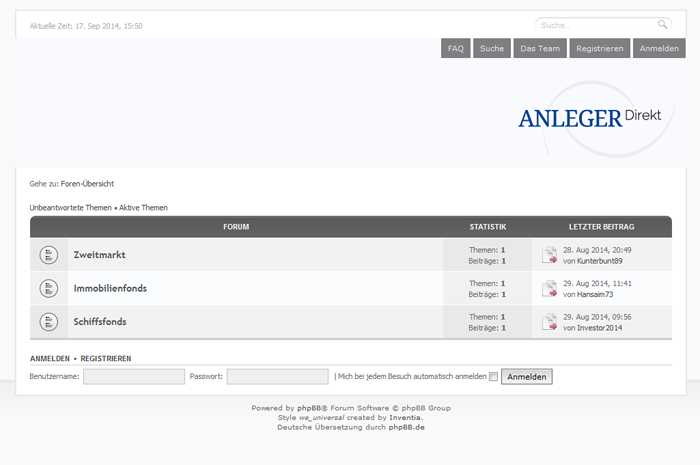This screenshot has width=700, height=465.
Task: Click the search magnifier icon
Action: (662, 25)
